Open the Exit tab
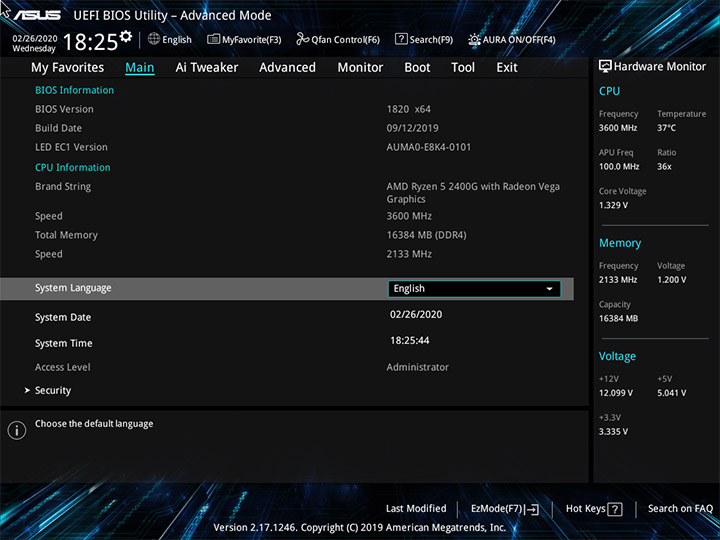Image resolution: width=720 pixels, height=540 pixels. (507, 68)
